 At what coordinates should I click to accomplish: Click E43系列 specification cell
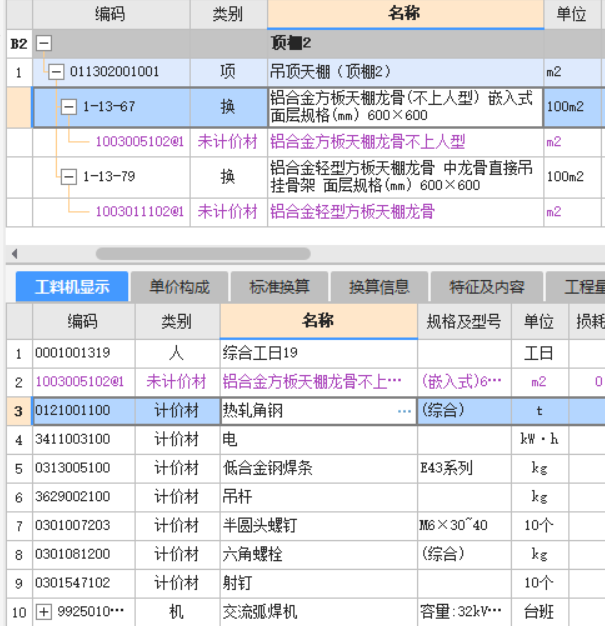click(x=464, y=468)
